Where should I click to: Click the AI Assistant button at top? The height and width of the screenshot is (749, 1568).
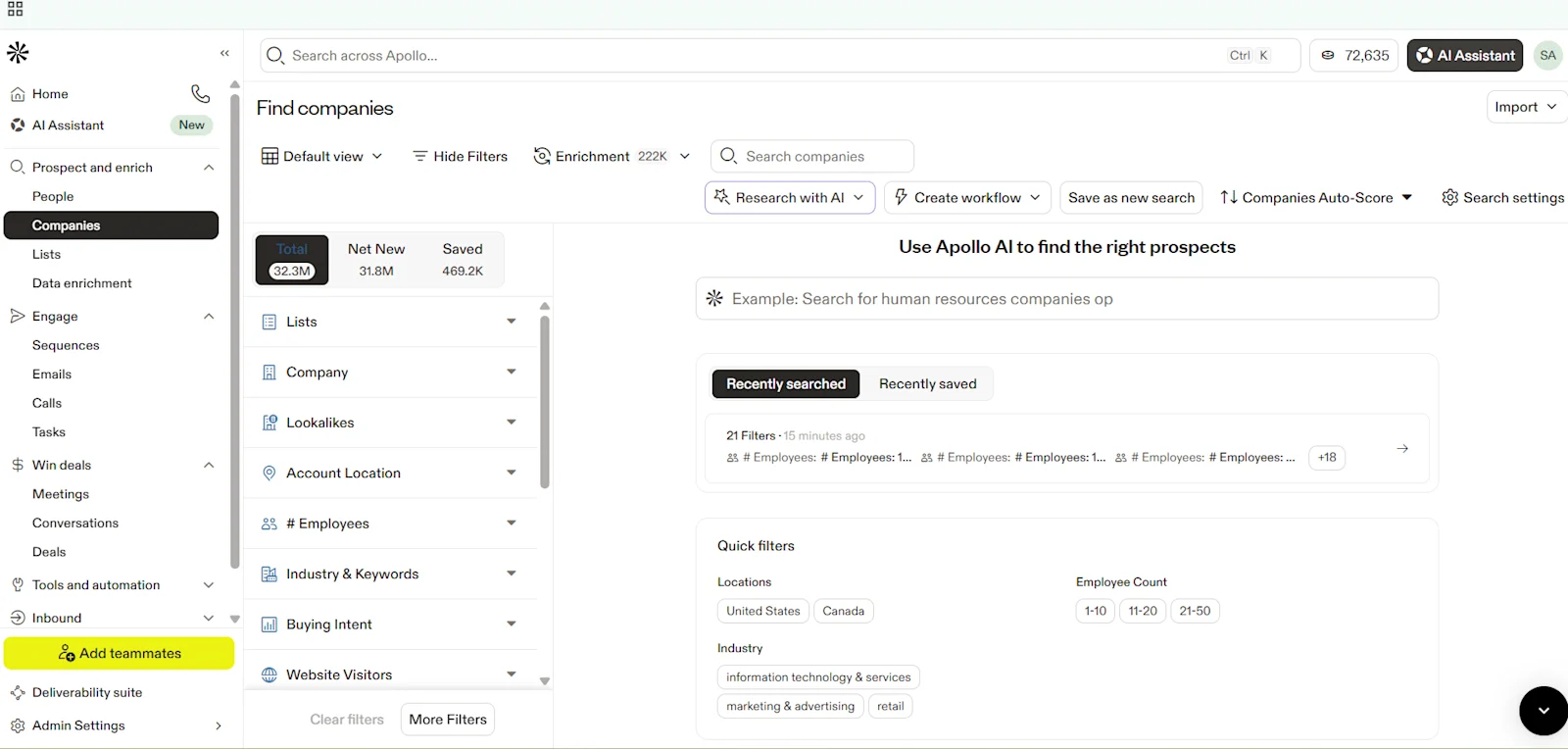click(x=1465, y=56)
